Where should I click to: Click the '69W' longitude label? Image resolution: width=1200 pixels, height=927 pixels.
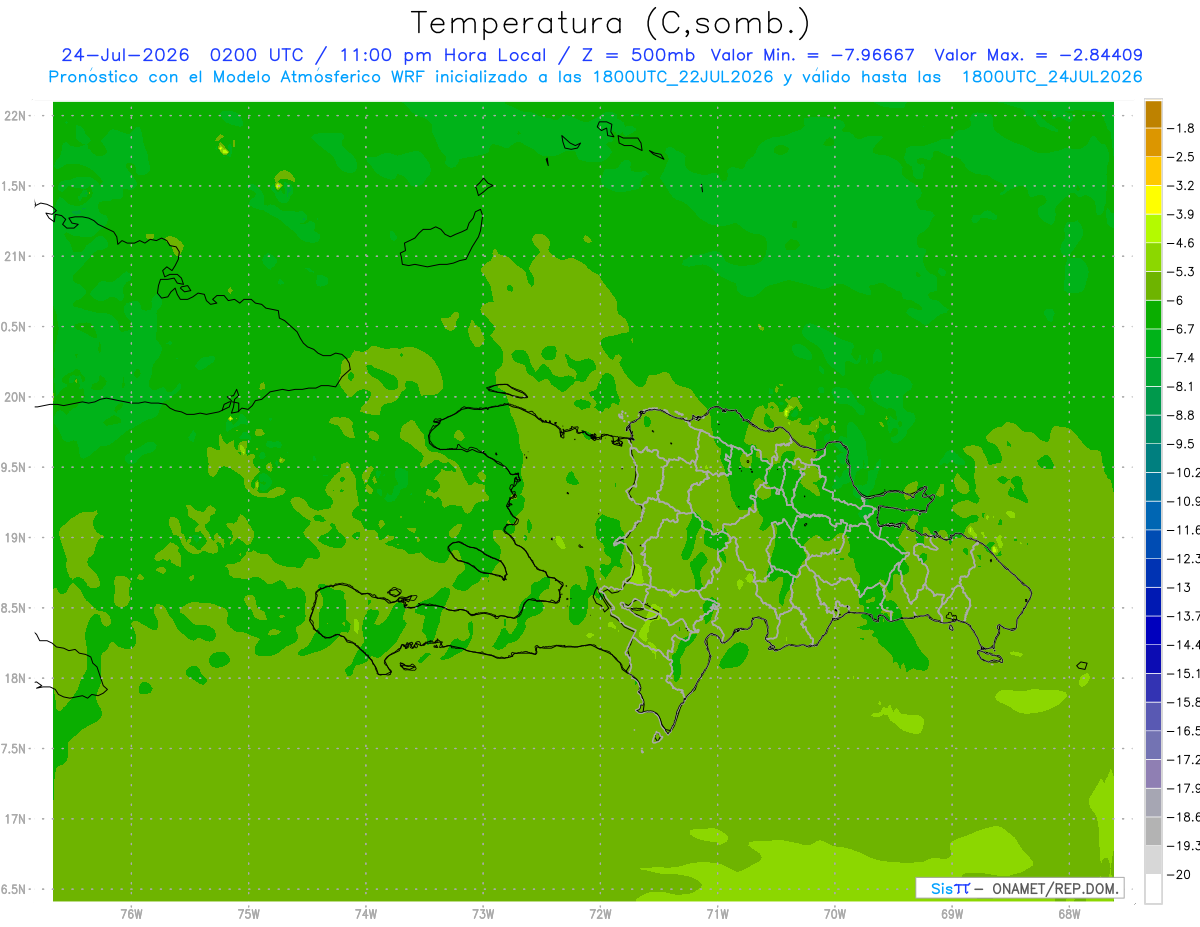point(952,914)
